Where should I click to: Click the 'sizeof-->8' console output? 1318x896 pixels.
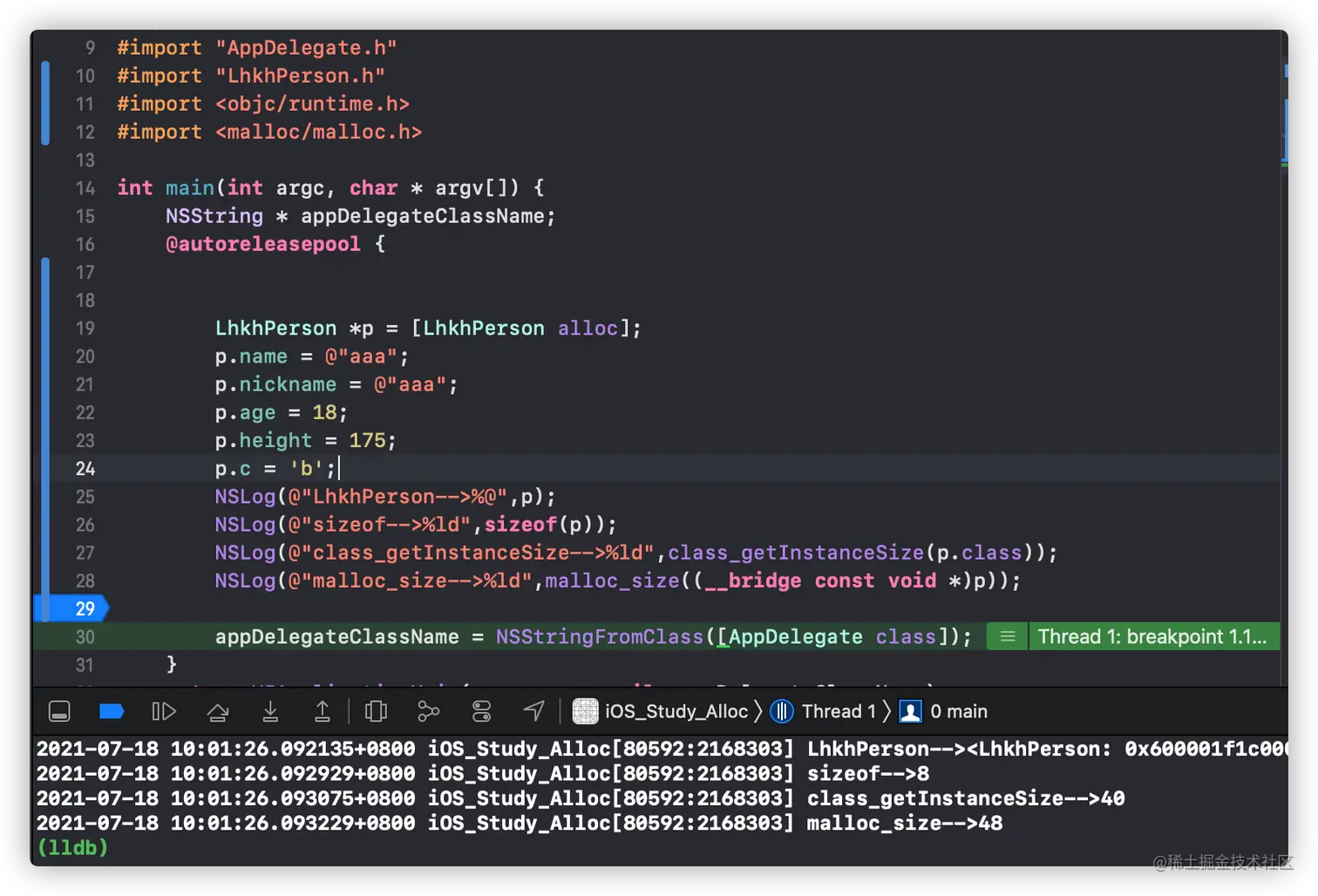point(868,774)
